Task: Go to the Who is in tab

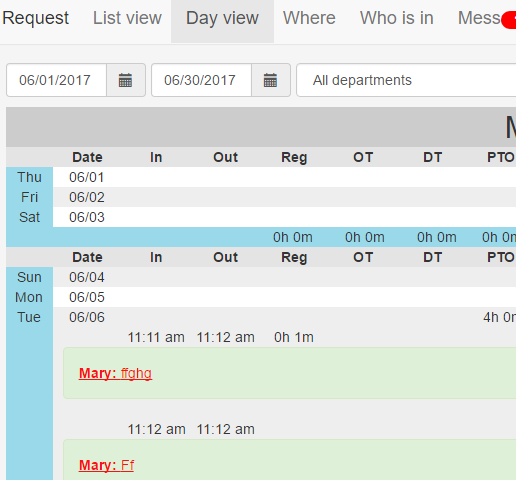Action: [397, 18]
